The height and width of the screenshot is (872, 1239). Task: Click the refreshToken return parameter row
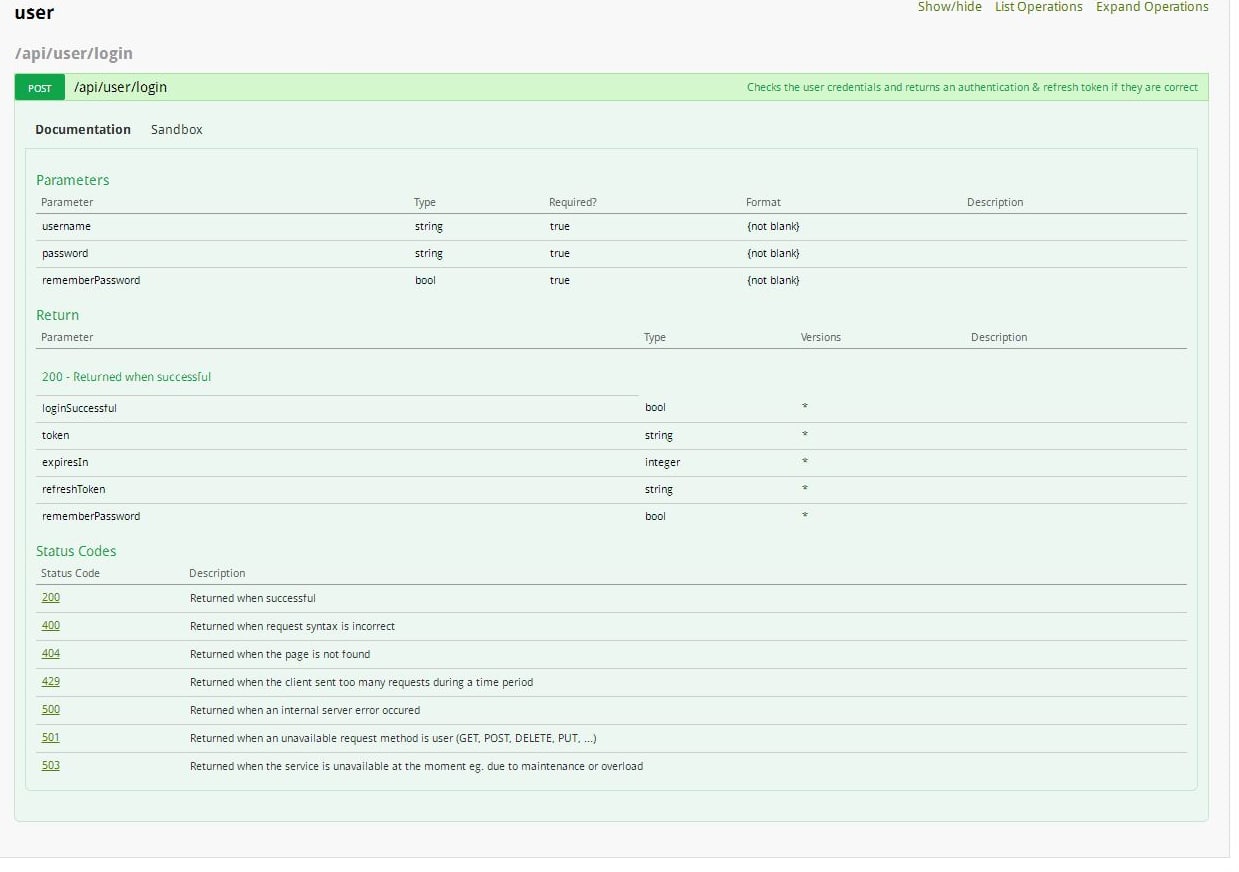click(73, 490)
